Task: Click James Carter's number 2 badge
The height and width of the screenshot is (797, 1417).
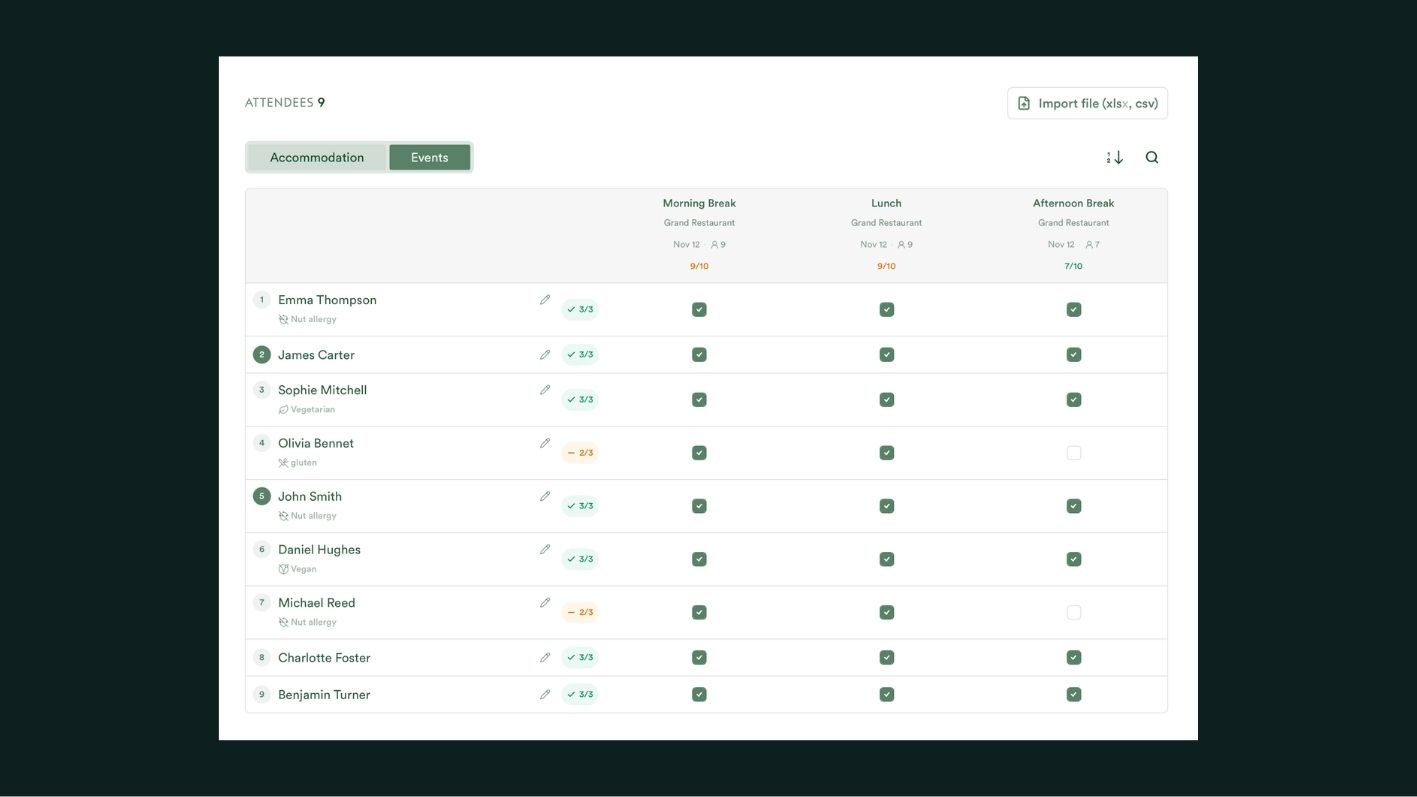Action: [262, 354]
